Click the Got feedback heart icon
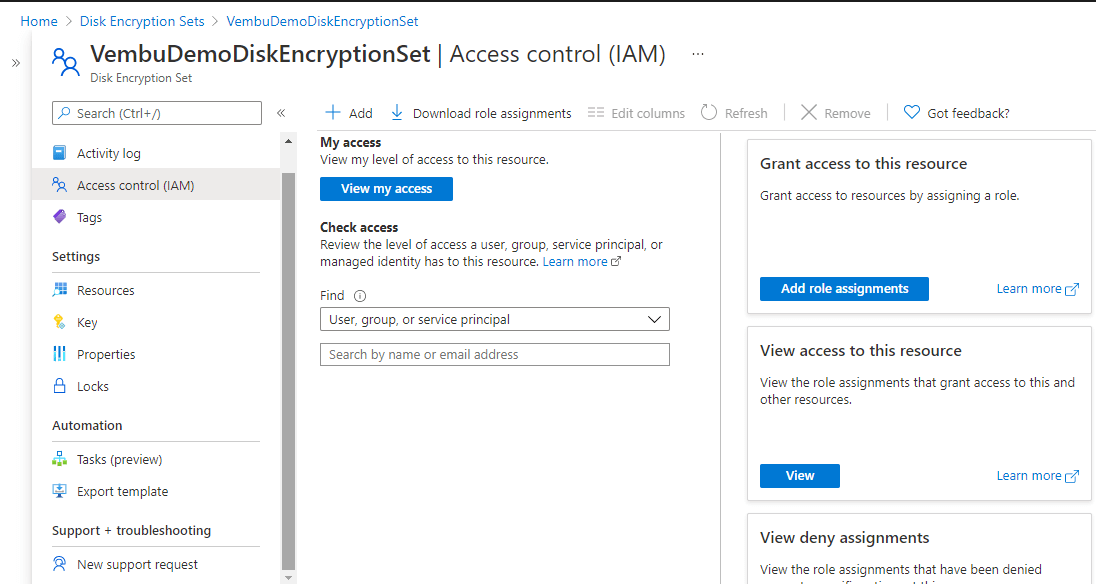Viewport: 1096px width, 584px height. point(911,113)
